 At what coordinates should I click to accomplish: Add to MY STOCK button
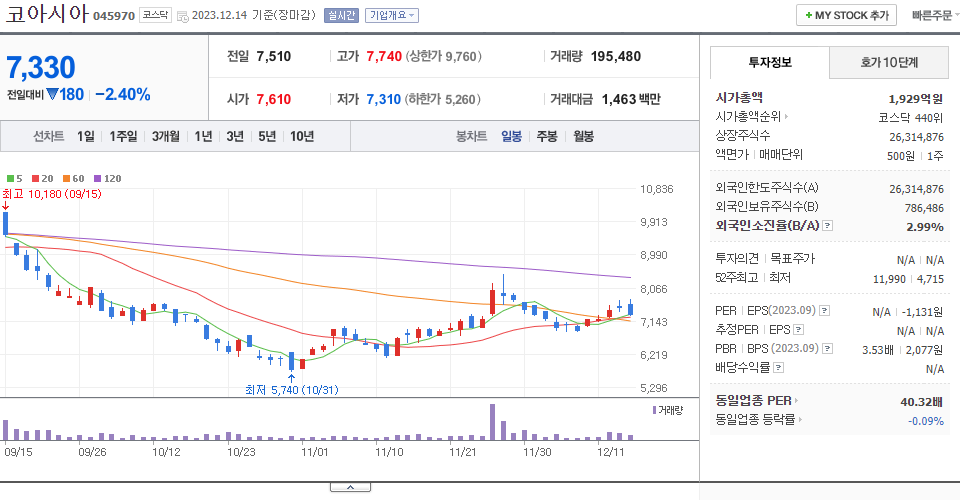pos(846,15)
